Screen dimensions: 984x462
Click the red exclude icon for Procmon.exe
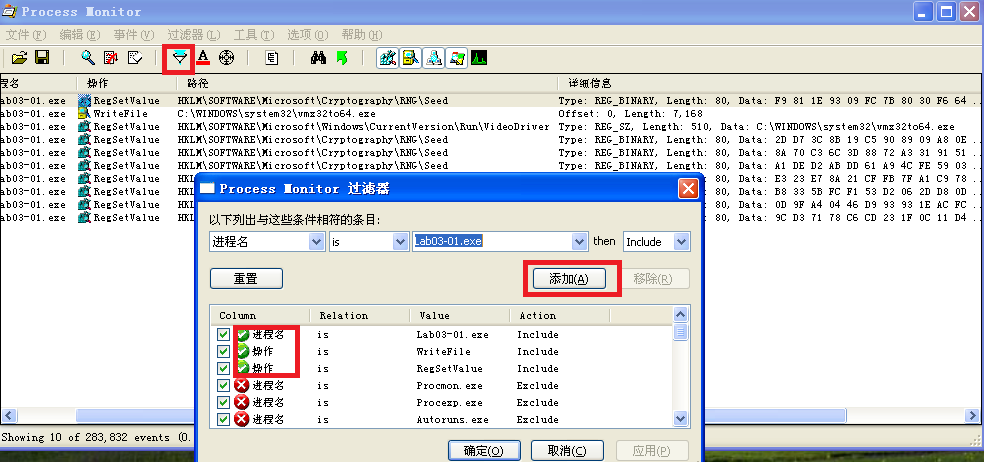241,385
